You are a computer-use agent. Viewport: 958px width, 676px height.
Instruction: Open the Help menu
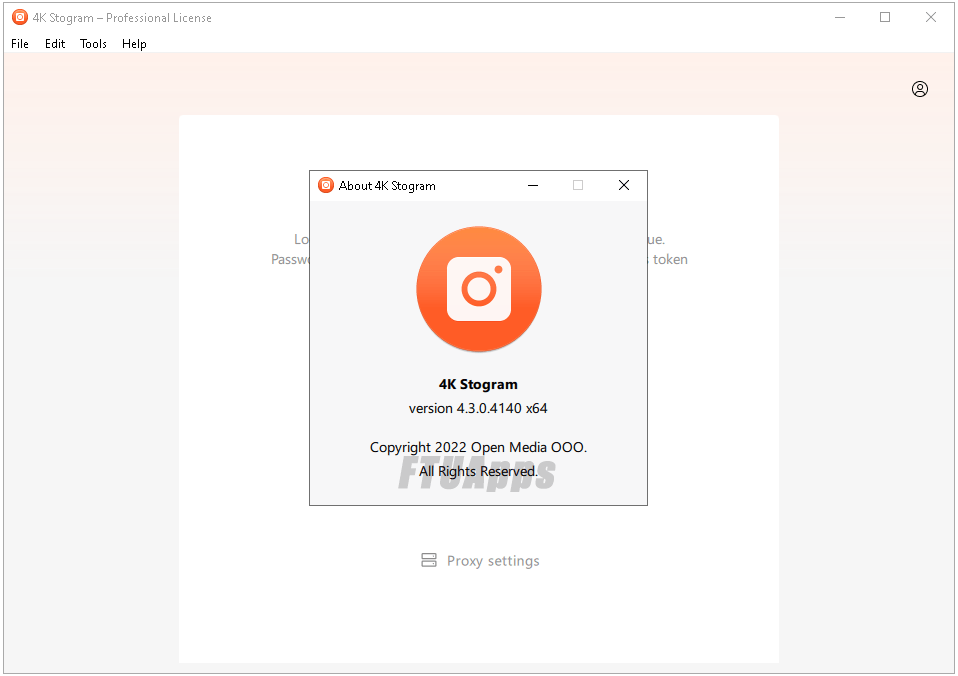click(134, 43)
